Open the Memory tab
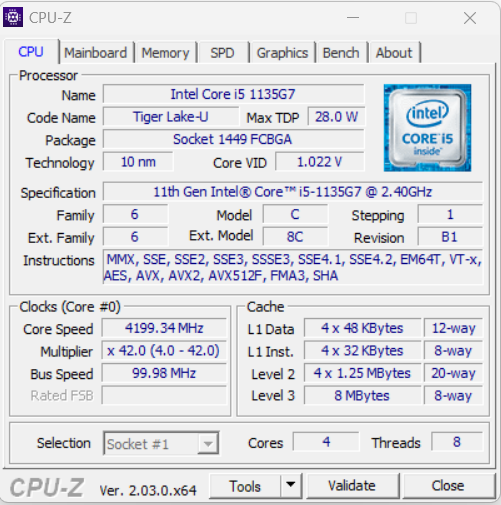This screenshot has width=501, height=505. pyautogui.click(x=165, y=53)
